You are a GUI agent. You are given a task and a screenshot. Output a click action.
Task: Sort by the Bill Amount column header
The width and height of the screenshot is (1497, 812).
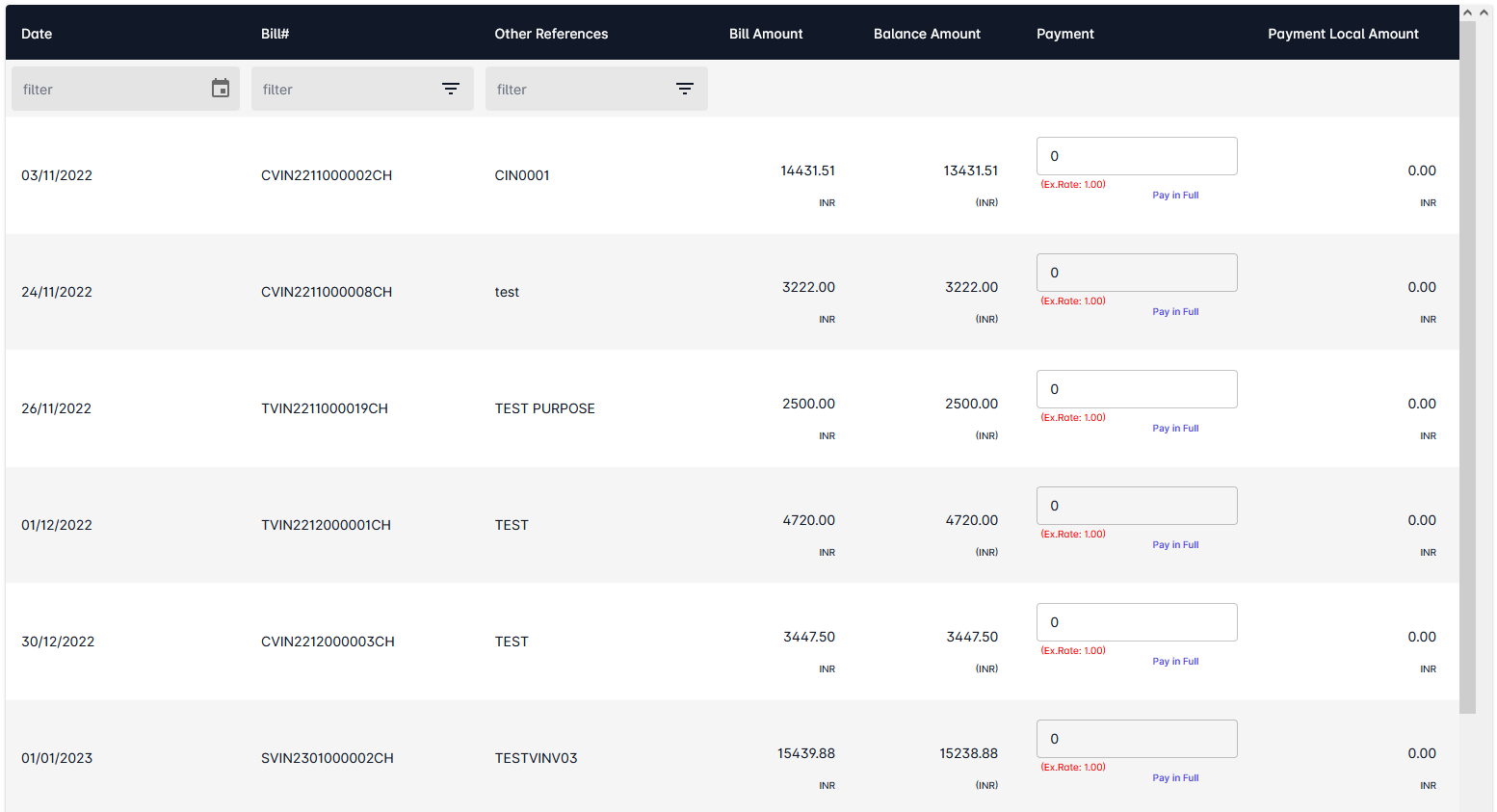pos(765,34)
